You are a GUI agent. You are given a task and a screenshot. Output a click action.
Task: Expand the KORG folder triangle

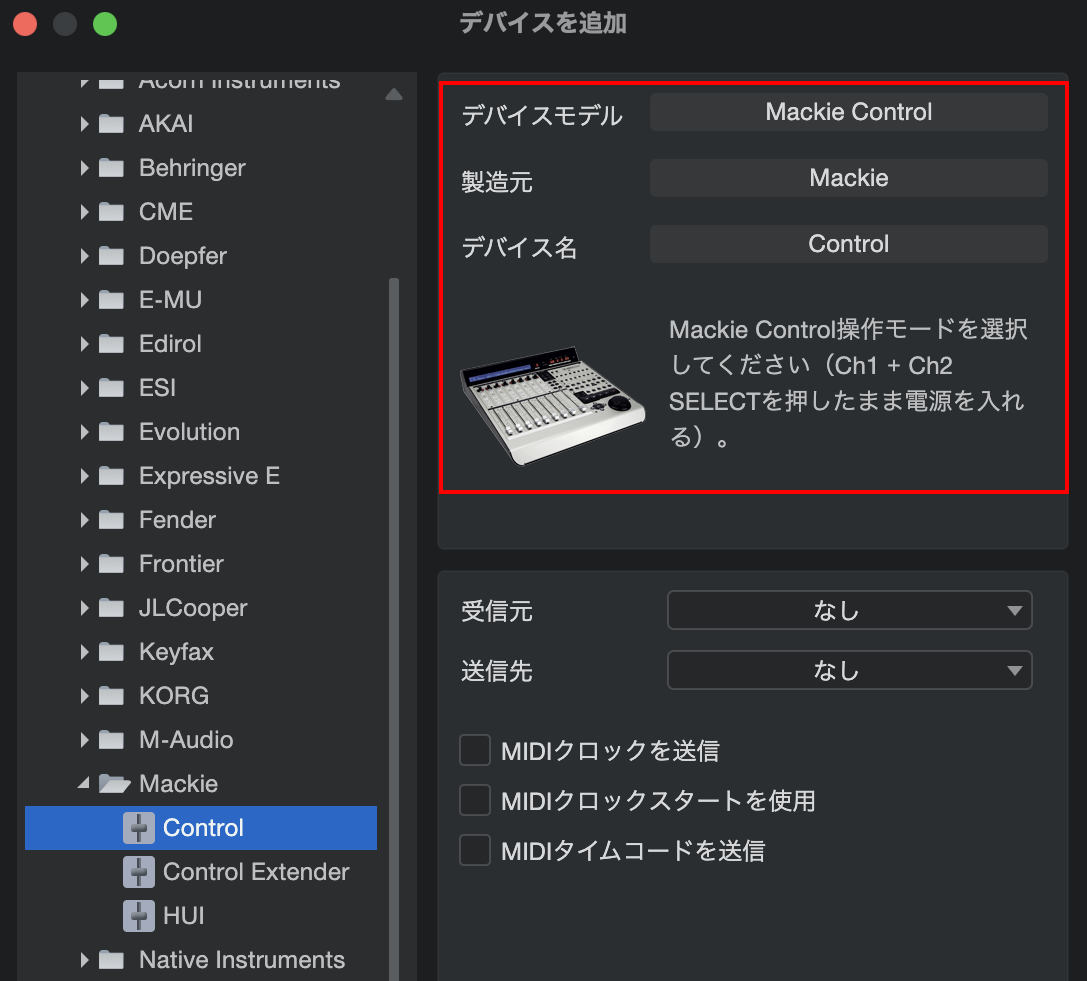[x=85, y=695]
